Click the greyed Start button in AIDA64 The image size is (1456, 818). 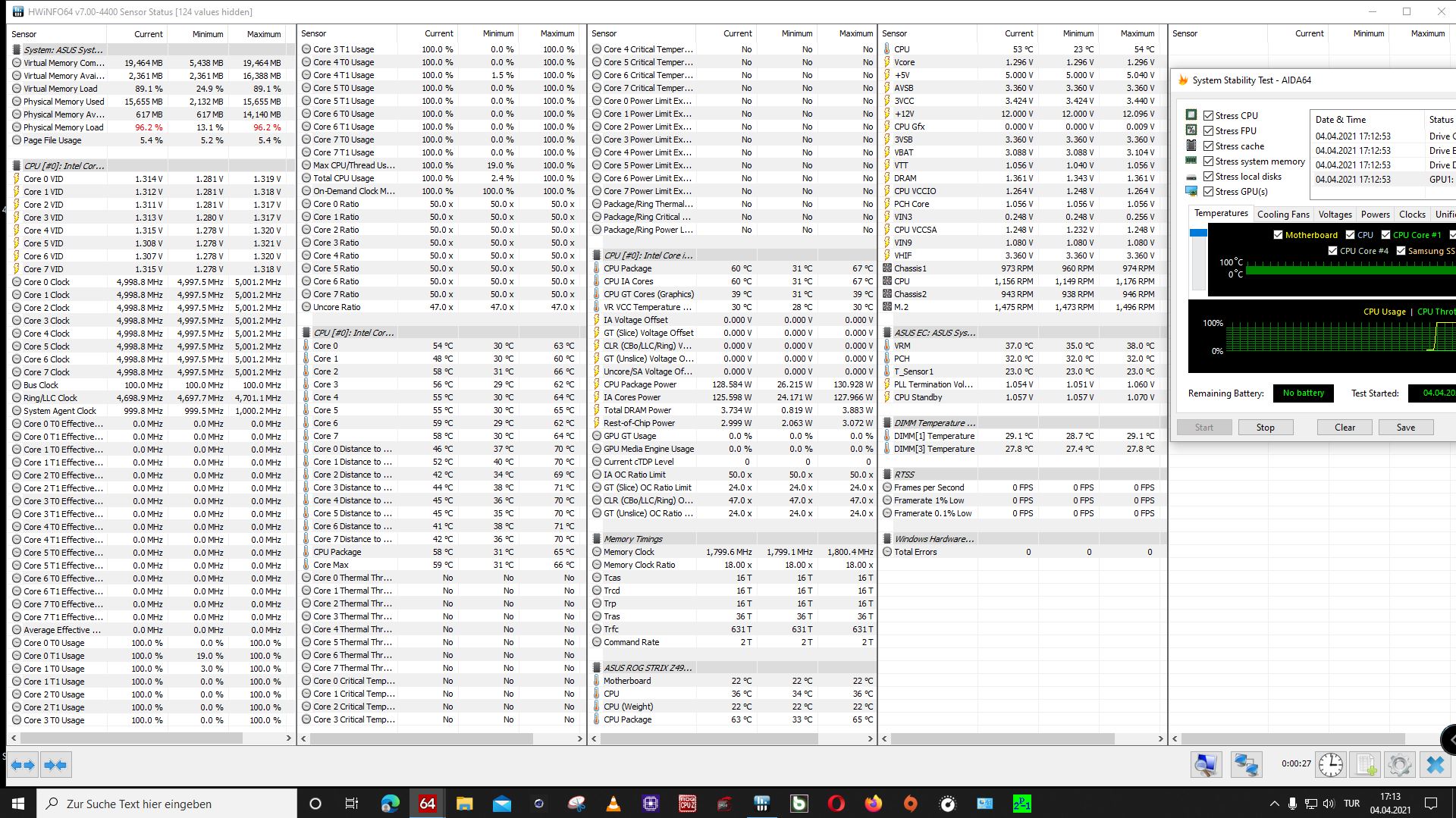pos(1204,428)
